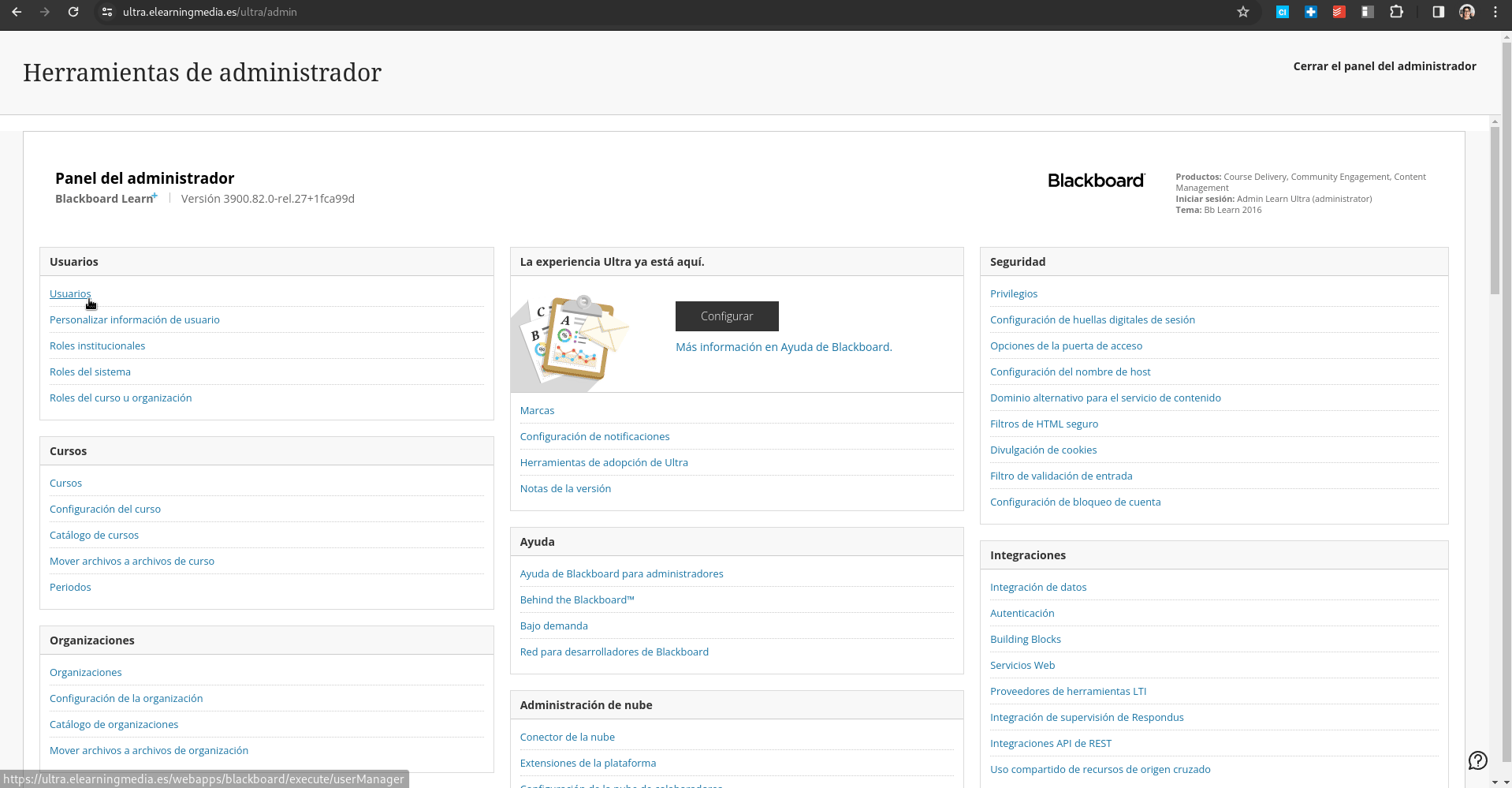
Task: Toggle the browser side panel icon
Action: click(x=1439, y=12)
